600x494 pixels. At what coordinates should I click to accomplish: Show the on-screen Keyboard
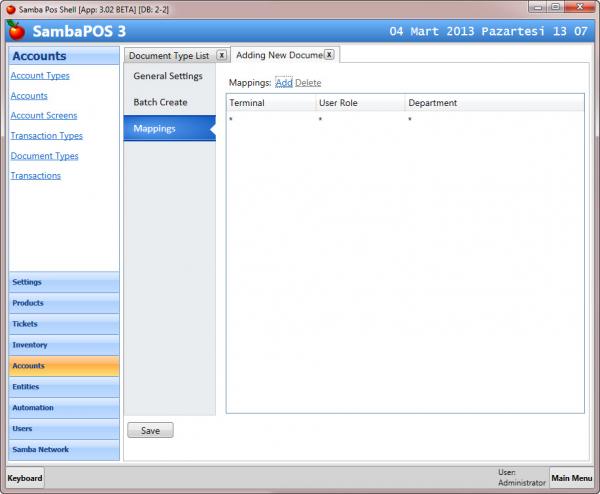26,478
